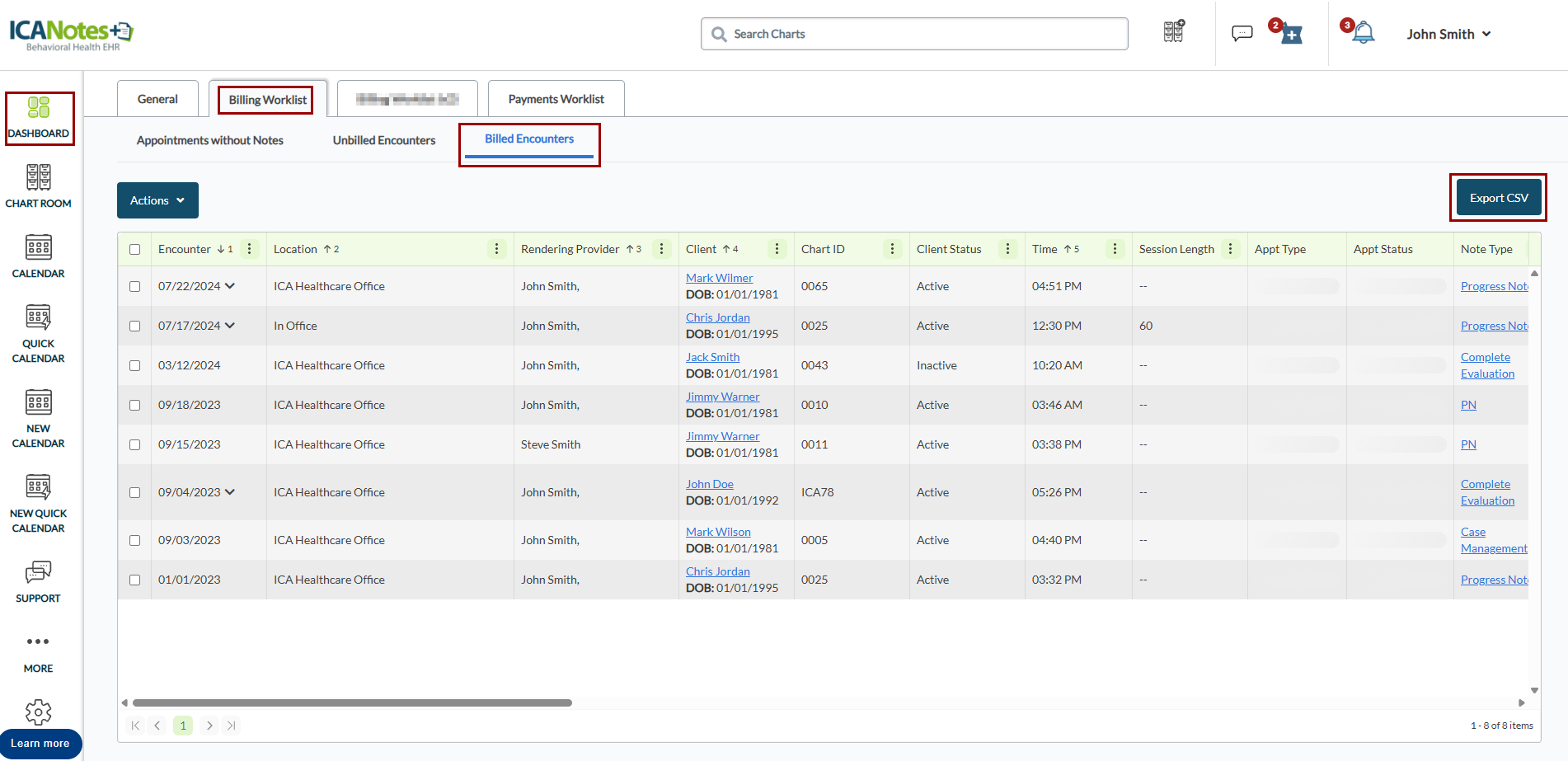Click the Quick Calendar sidebar icon
This screenshot has width=1568, height=761.
38,333
